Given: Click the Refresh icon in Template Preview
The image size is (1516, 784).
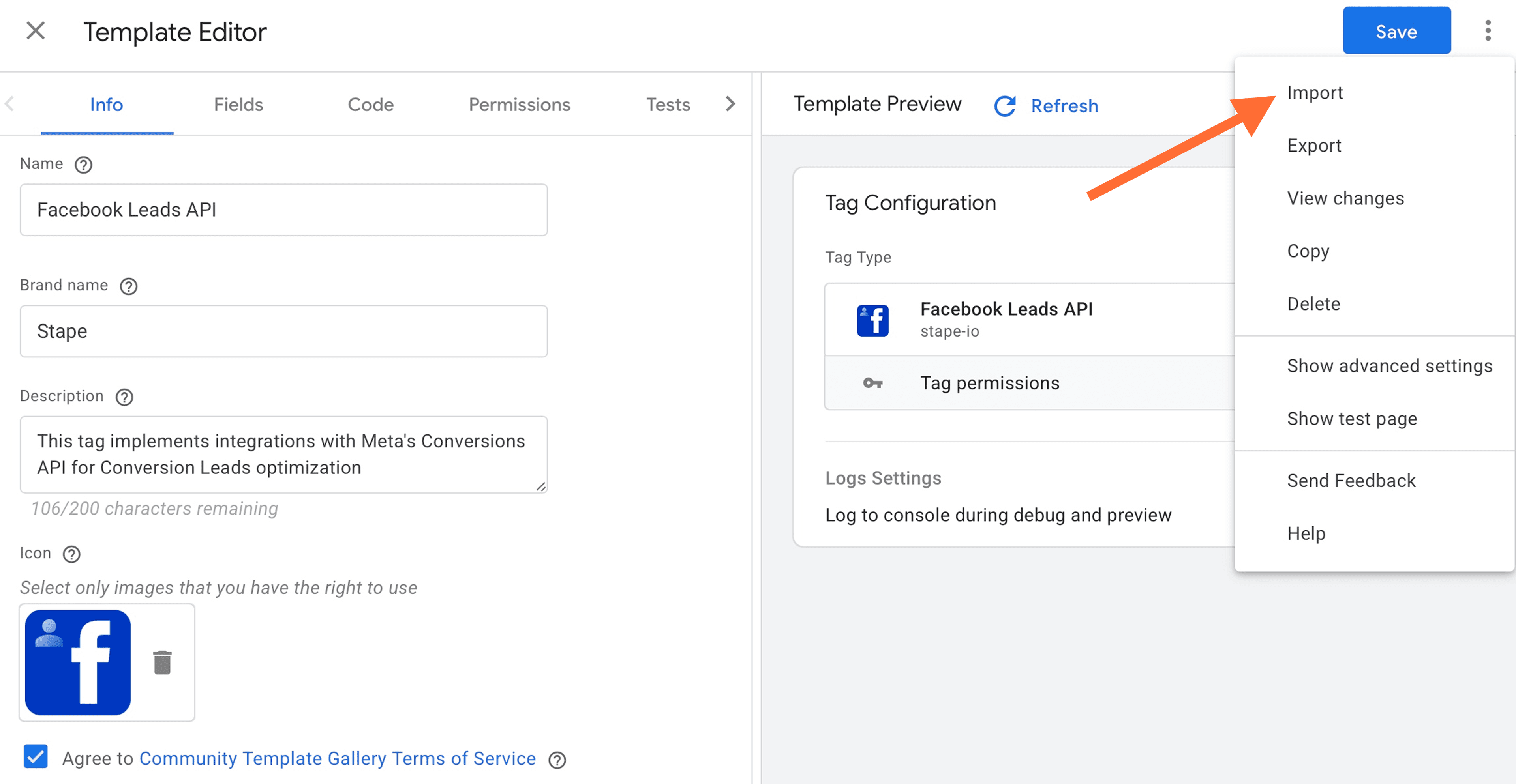Looking at the screenshot, I should [1005, 106].
